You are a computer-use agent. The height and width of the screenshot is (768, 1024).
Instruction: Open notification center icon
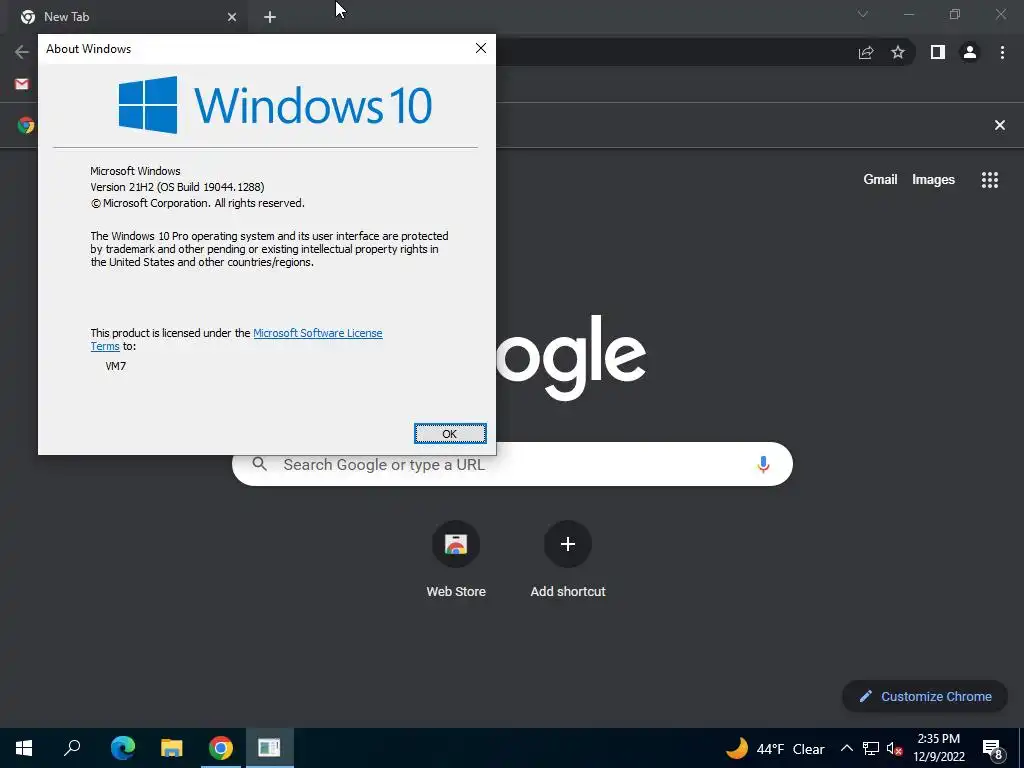pos(993,749)
